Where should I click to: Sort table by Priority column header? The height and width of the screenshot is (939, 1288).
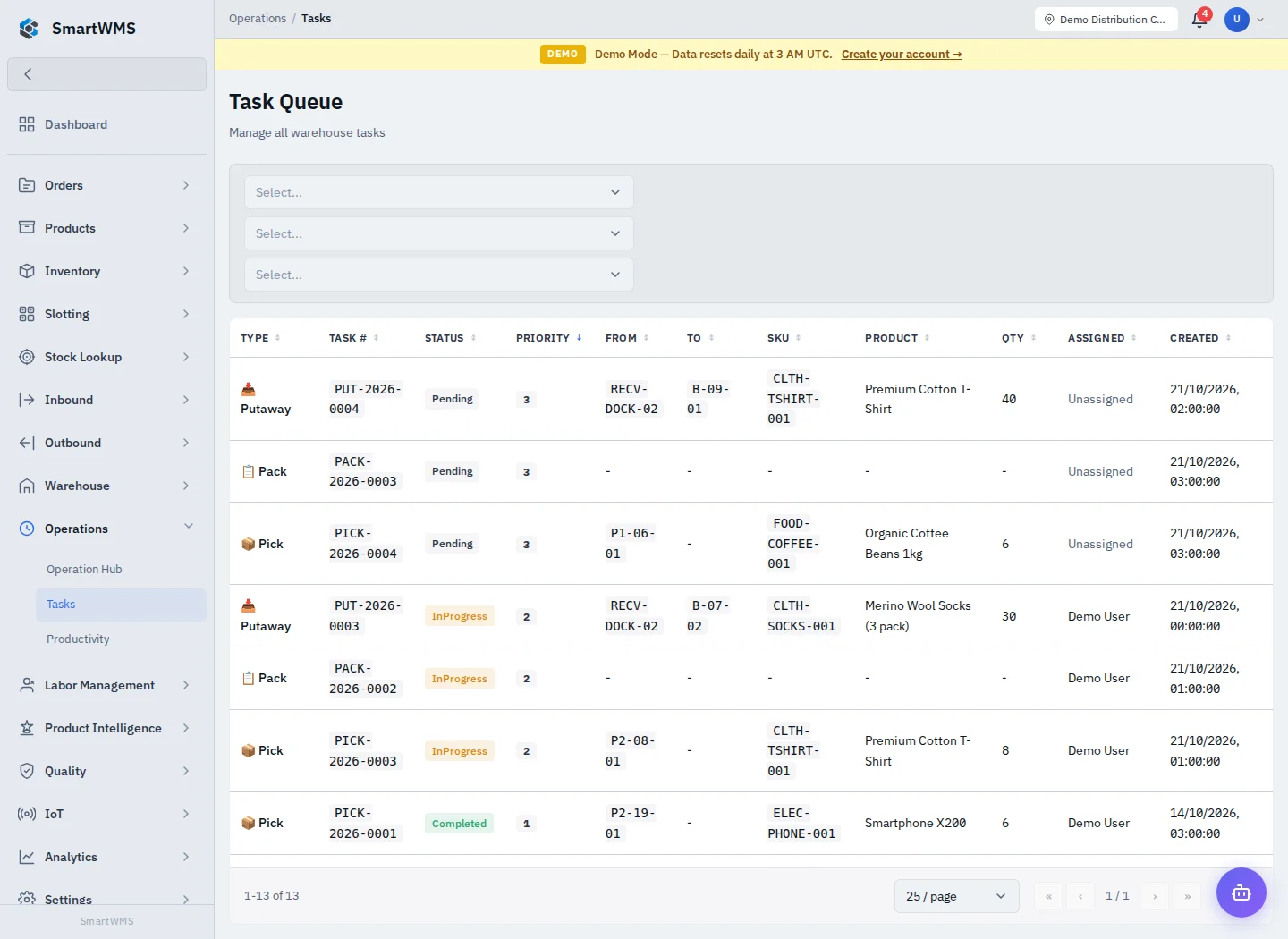tap(548, 338)
